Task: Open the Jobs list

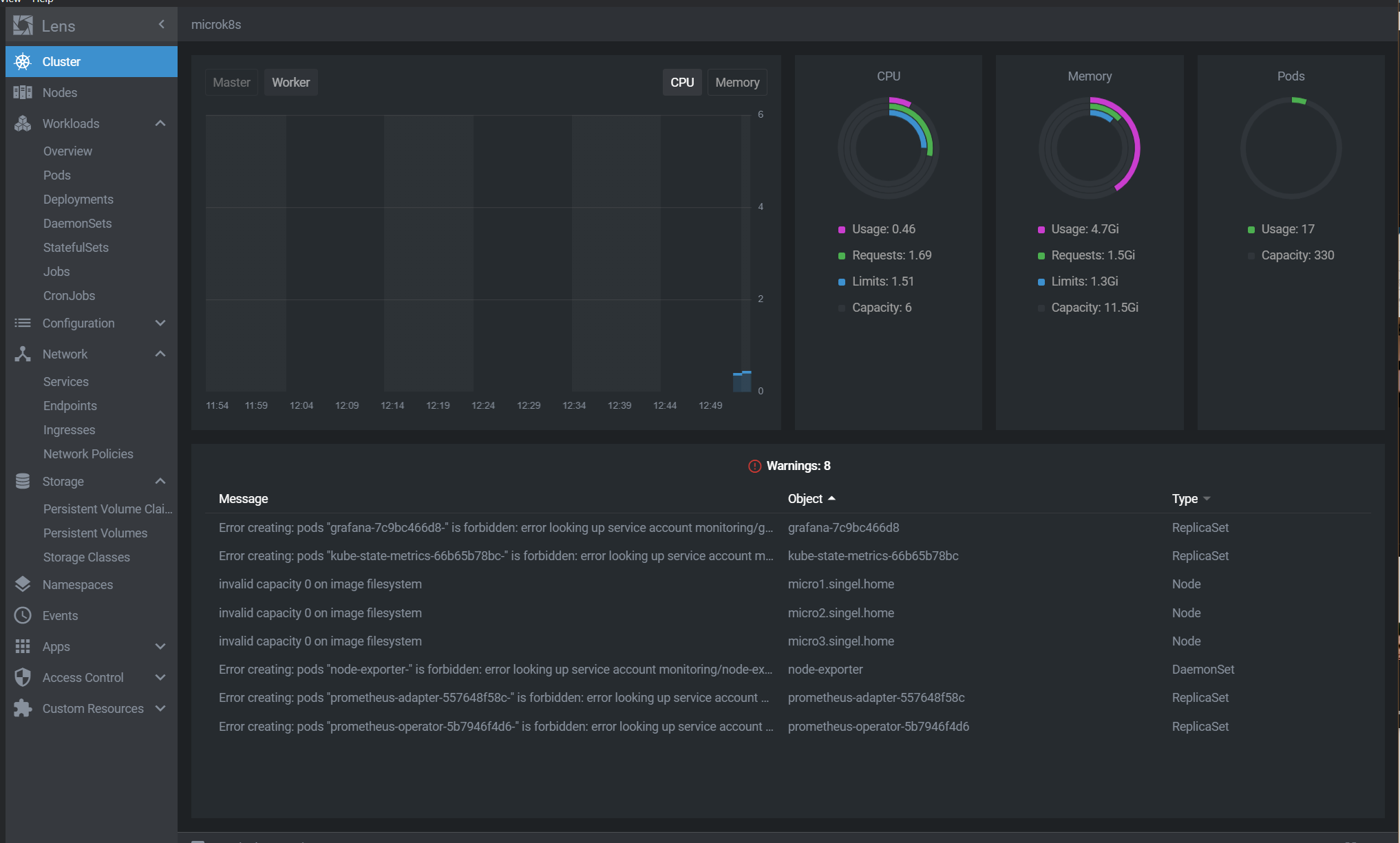Action: coord(56,271)
